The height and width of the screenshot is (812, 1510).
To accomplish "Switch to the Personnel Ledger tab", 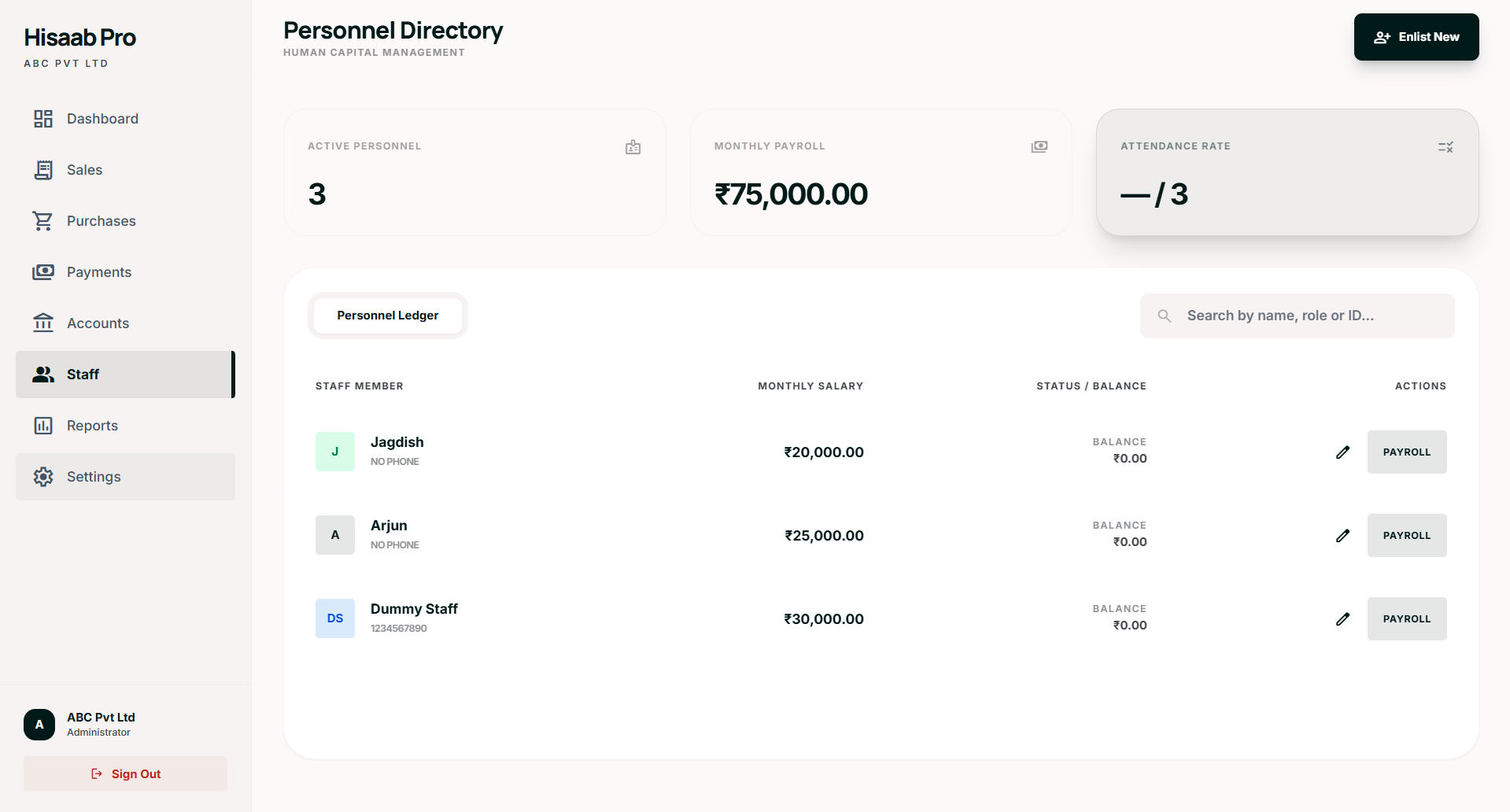I will click(388, 316).
